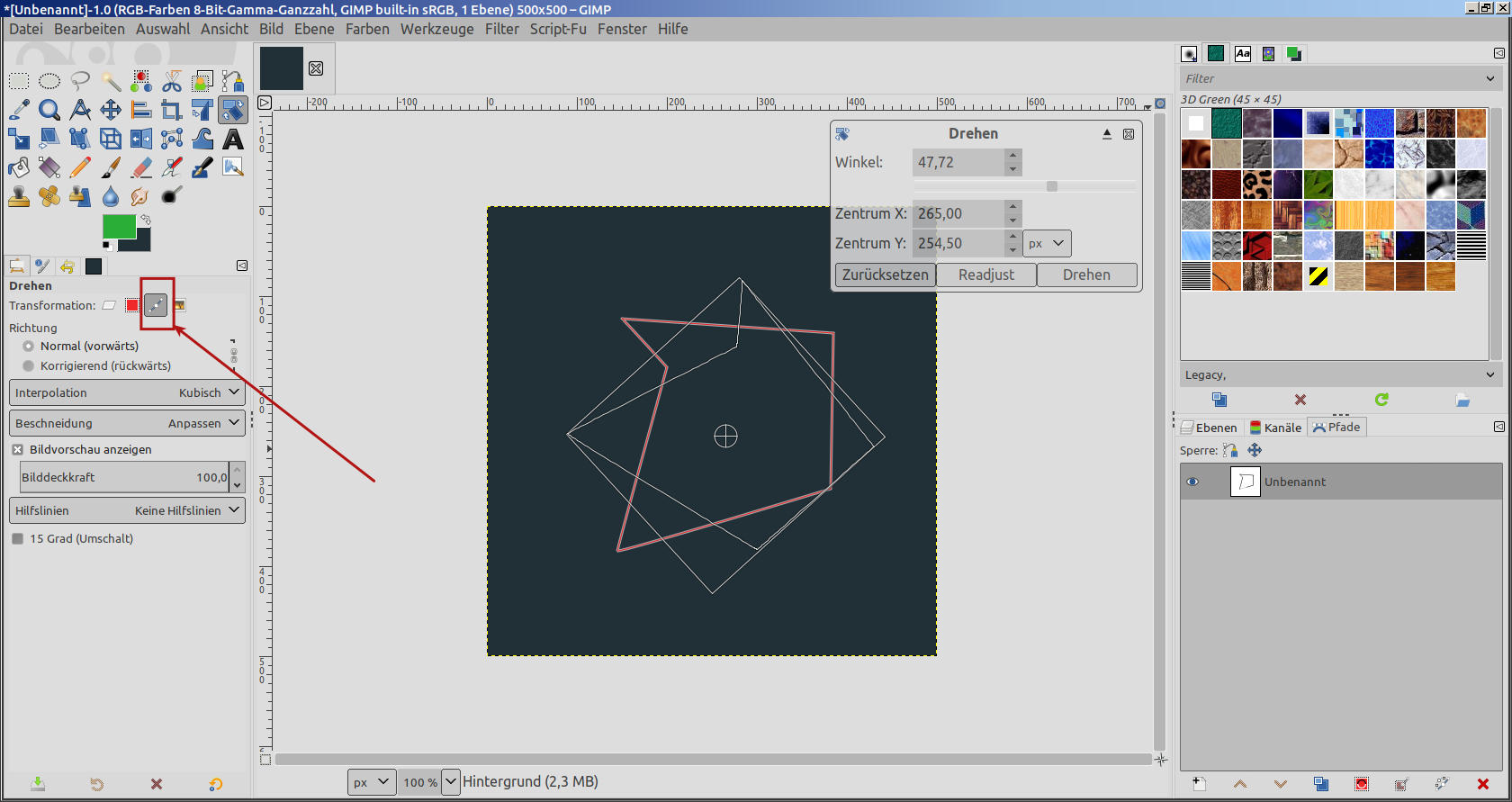Screen dimensions: 1512x802
Task: Open the Interpolation Kubisch dropdown
Action: [x=127, y=392]
